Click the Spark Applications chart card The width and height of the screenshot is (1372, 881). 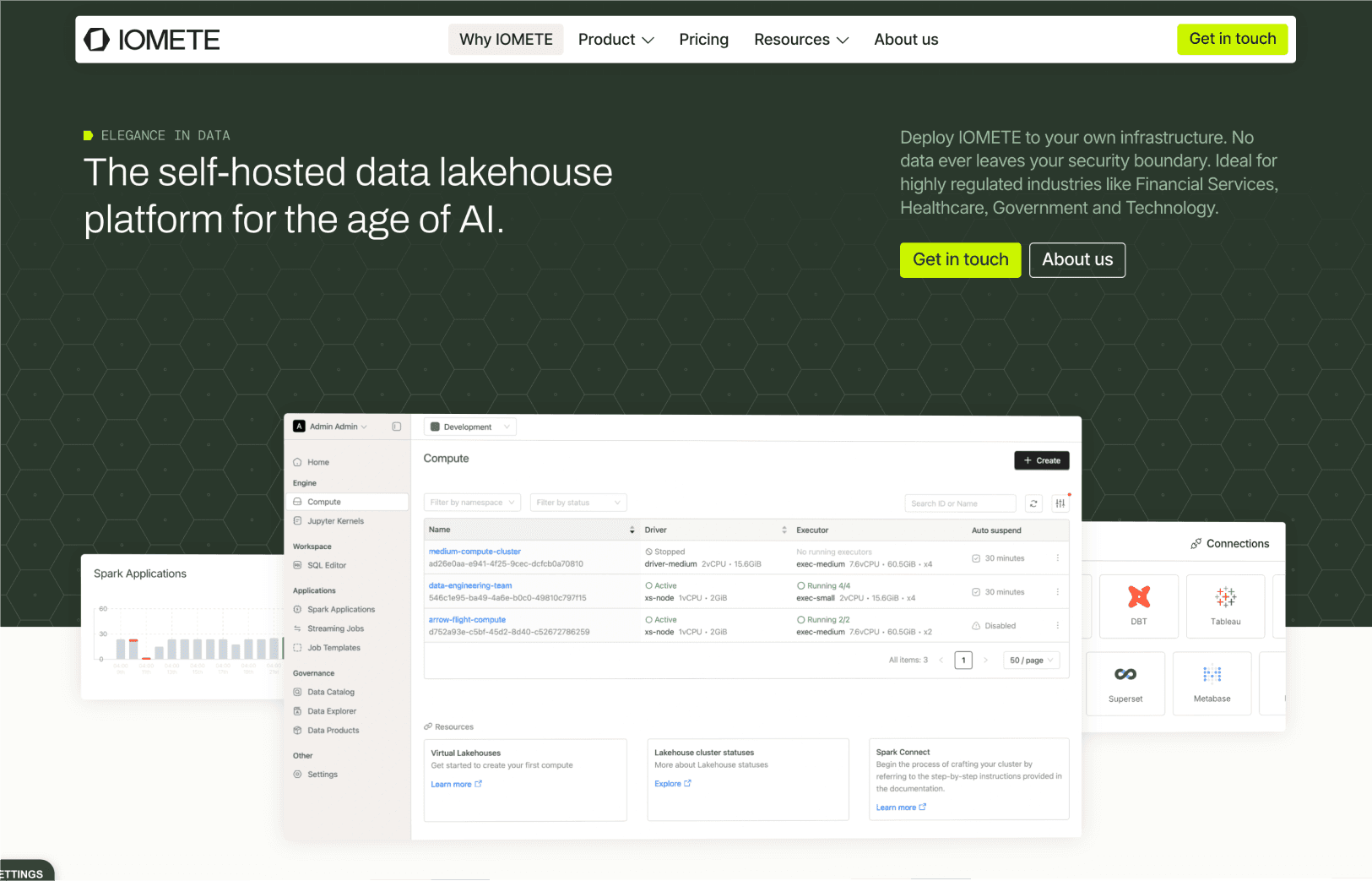(182, 627)
